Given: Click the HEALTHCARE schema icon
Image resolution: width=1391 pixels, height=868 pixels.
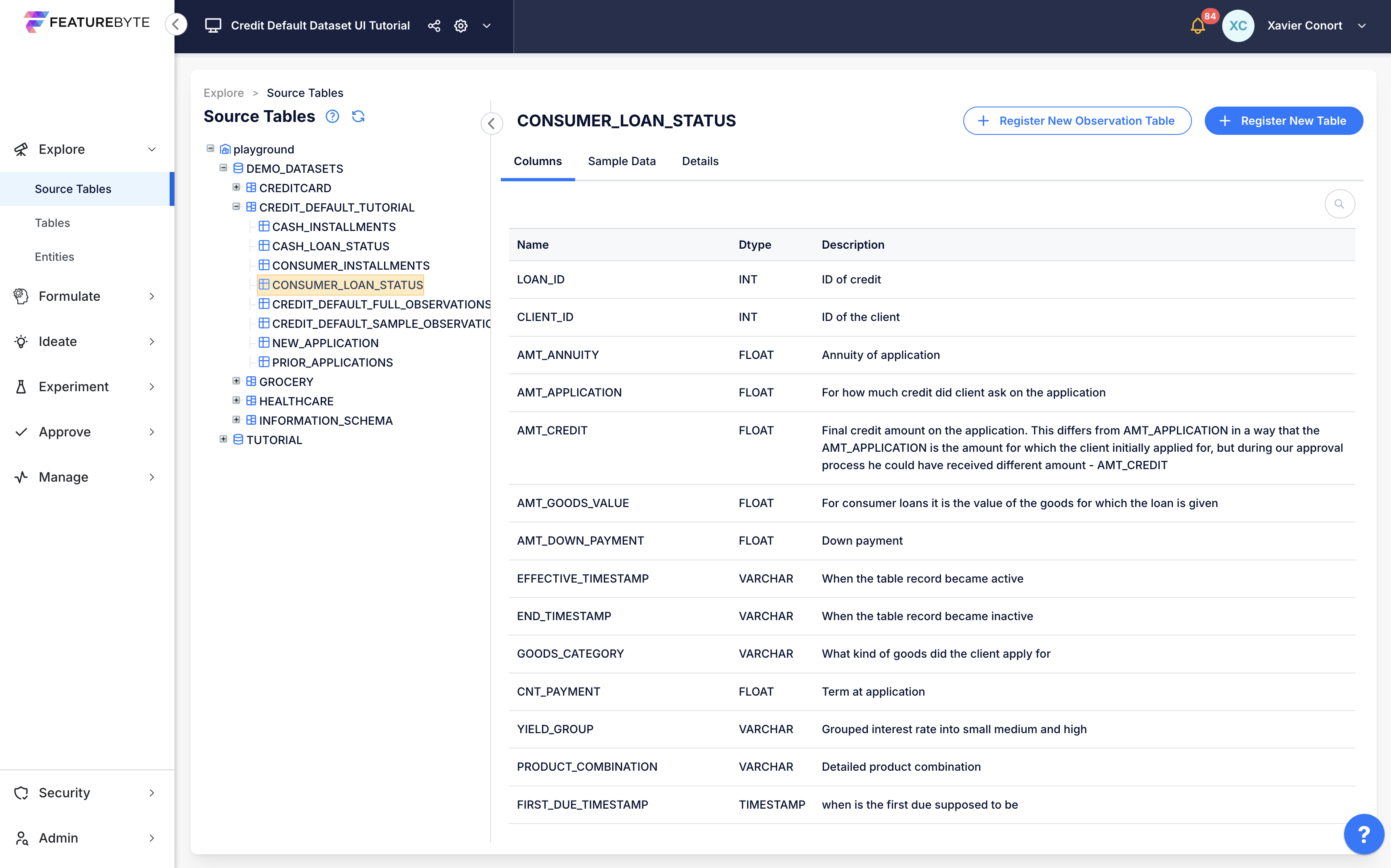Looking at the screenshot, I should (x=251, y=401).
